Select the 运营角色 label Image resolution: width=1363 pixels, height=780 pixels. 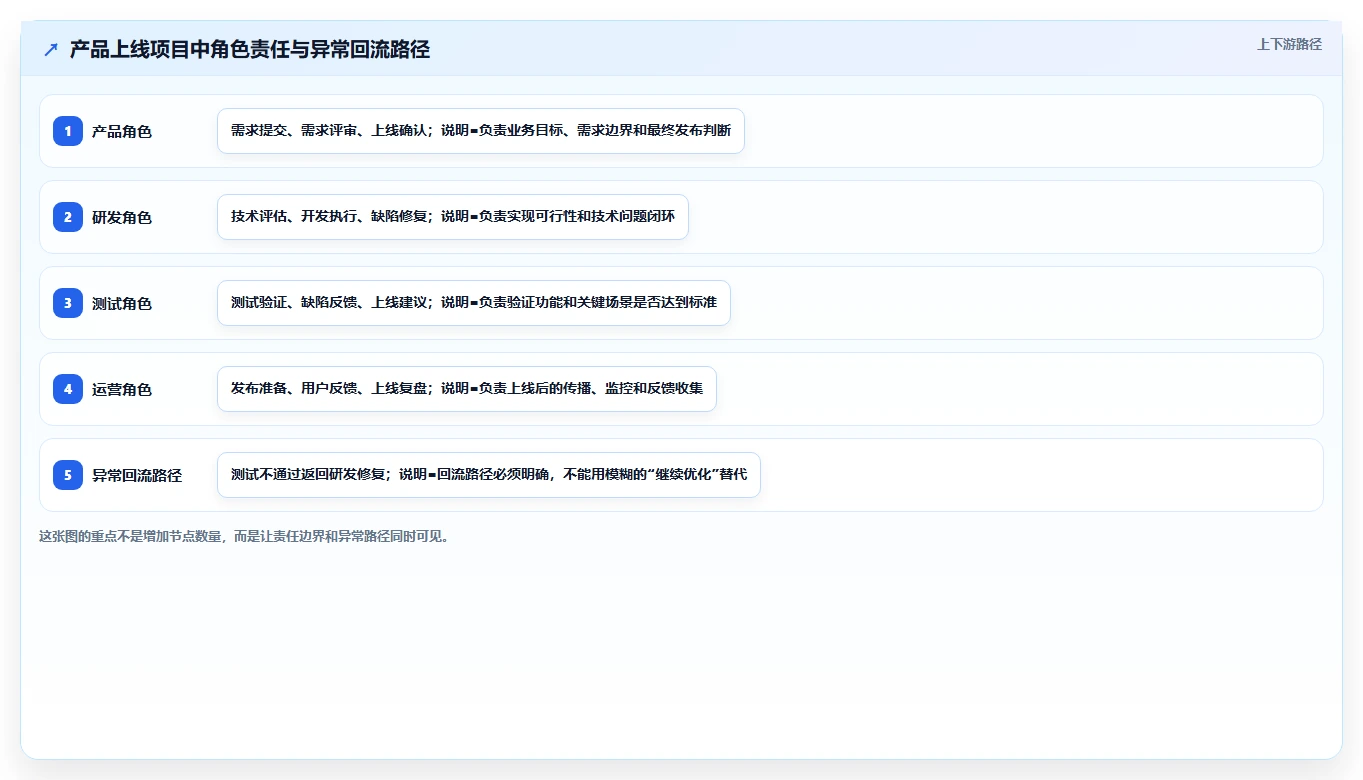point(122,389)
